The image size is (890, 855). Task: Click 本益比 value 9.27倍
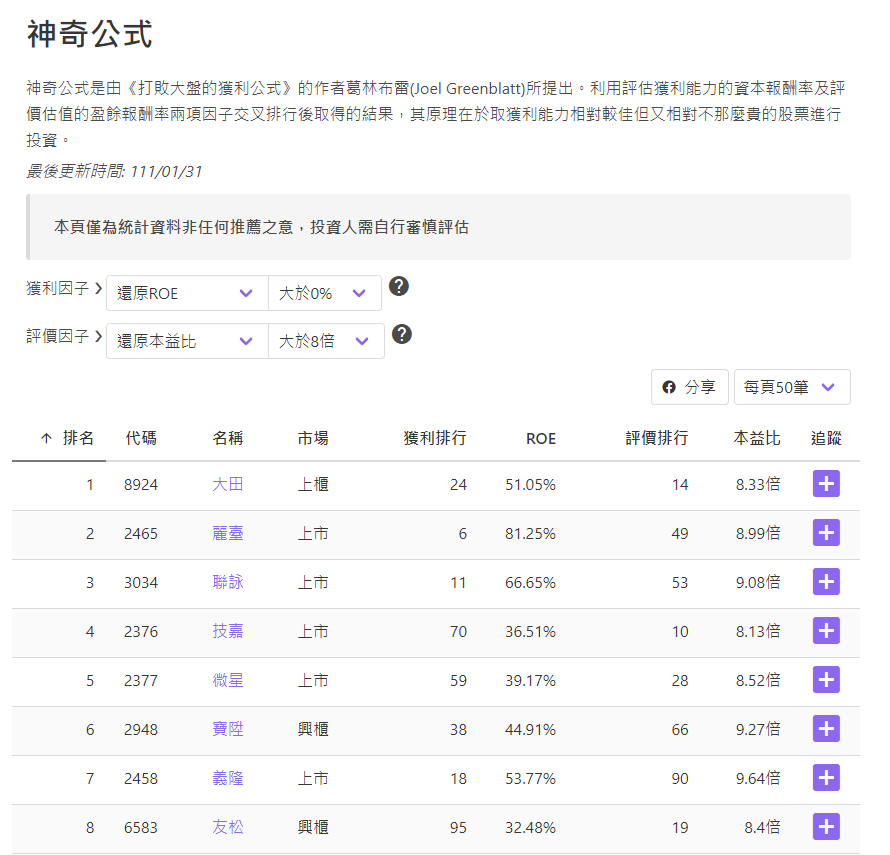(x=758, y=729)
